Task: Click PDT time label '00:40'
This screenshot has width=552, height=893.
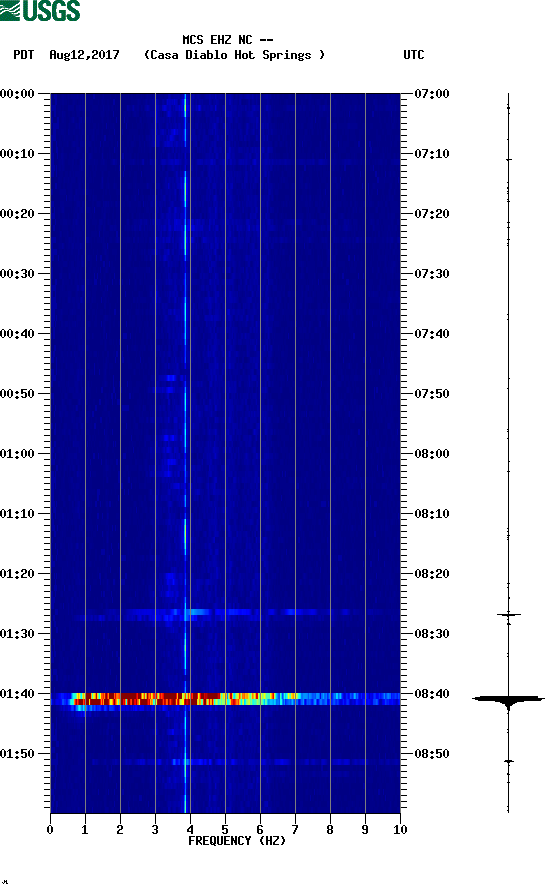Action: click(17, 334)
